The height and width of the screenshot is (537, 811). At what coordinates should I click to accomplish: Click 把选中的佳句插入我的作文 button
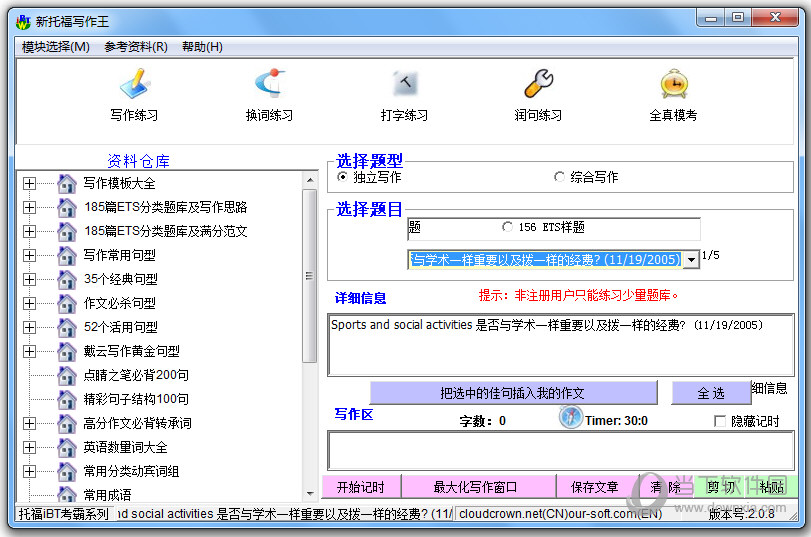[x=513, y=393]
